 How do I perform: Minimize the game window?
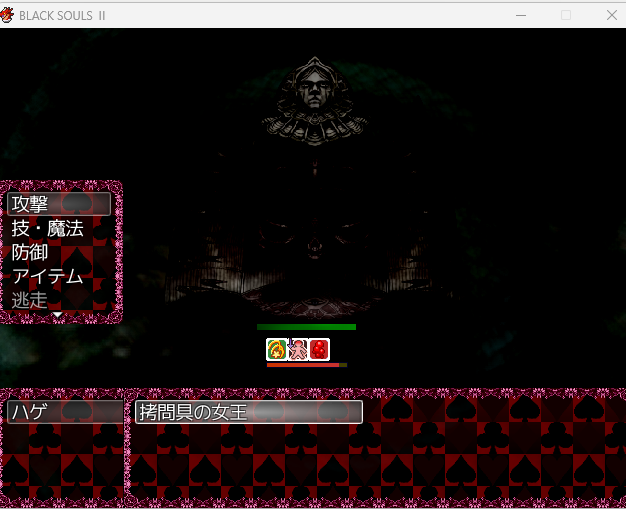[x=521, y=16]
